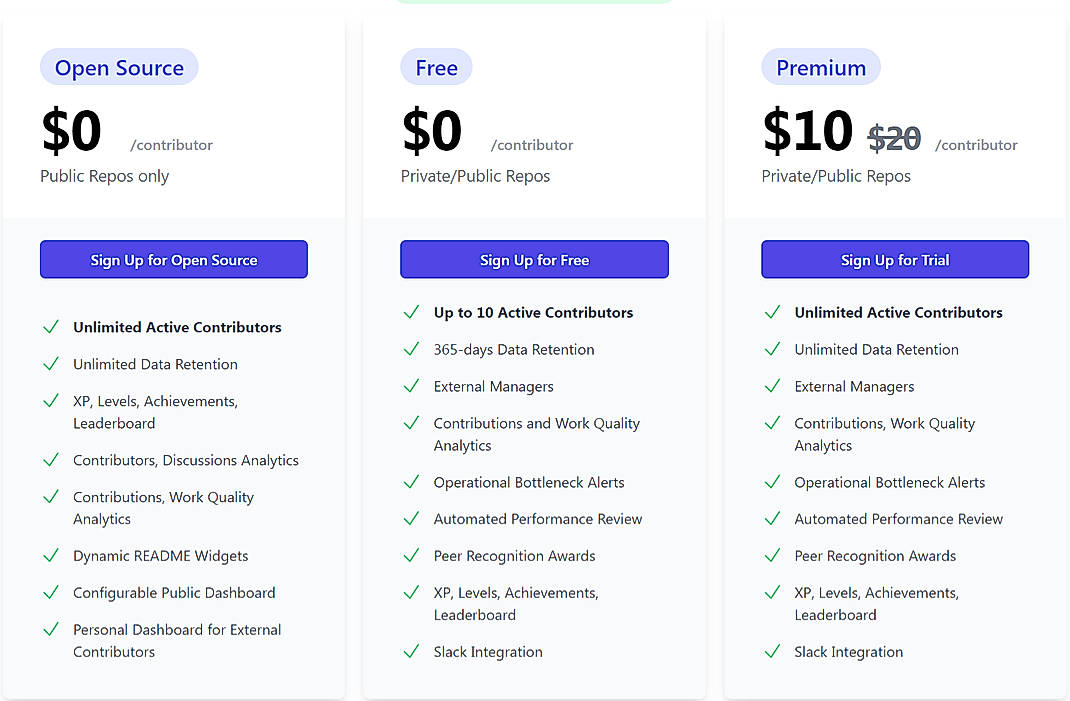1070x701 pixels.
Task: Click the $10 Premium price
Action: pos(807,131)
